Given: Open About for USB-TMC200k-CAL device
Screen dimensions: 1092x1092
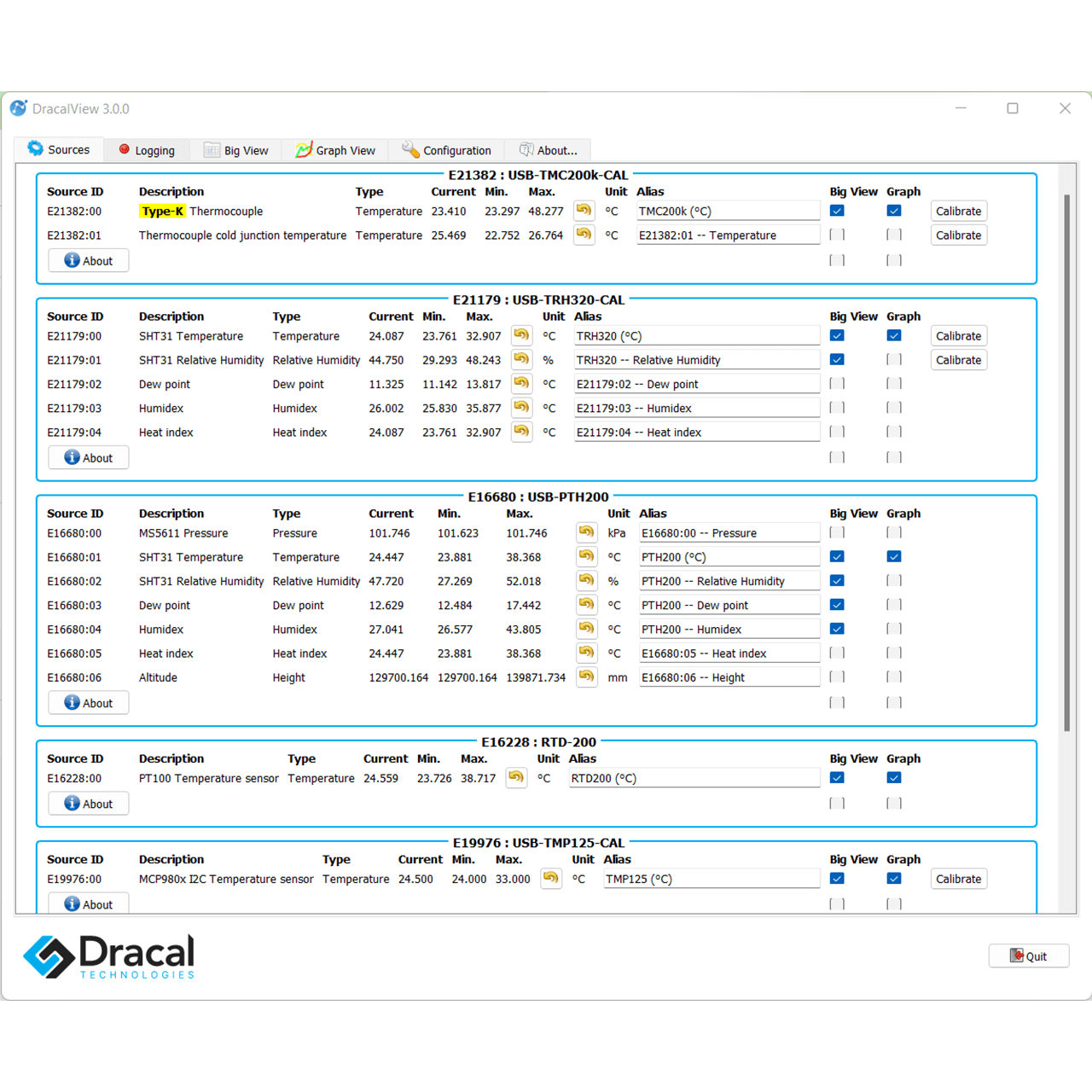Looking at the screenshot, I should [89, 260].
